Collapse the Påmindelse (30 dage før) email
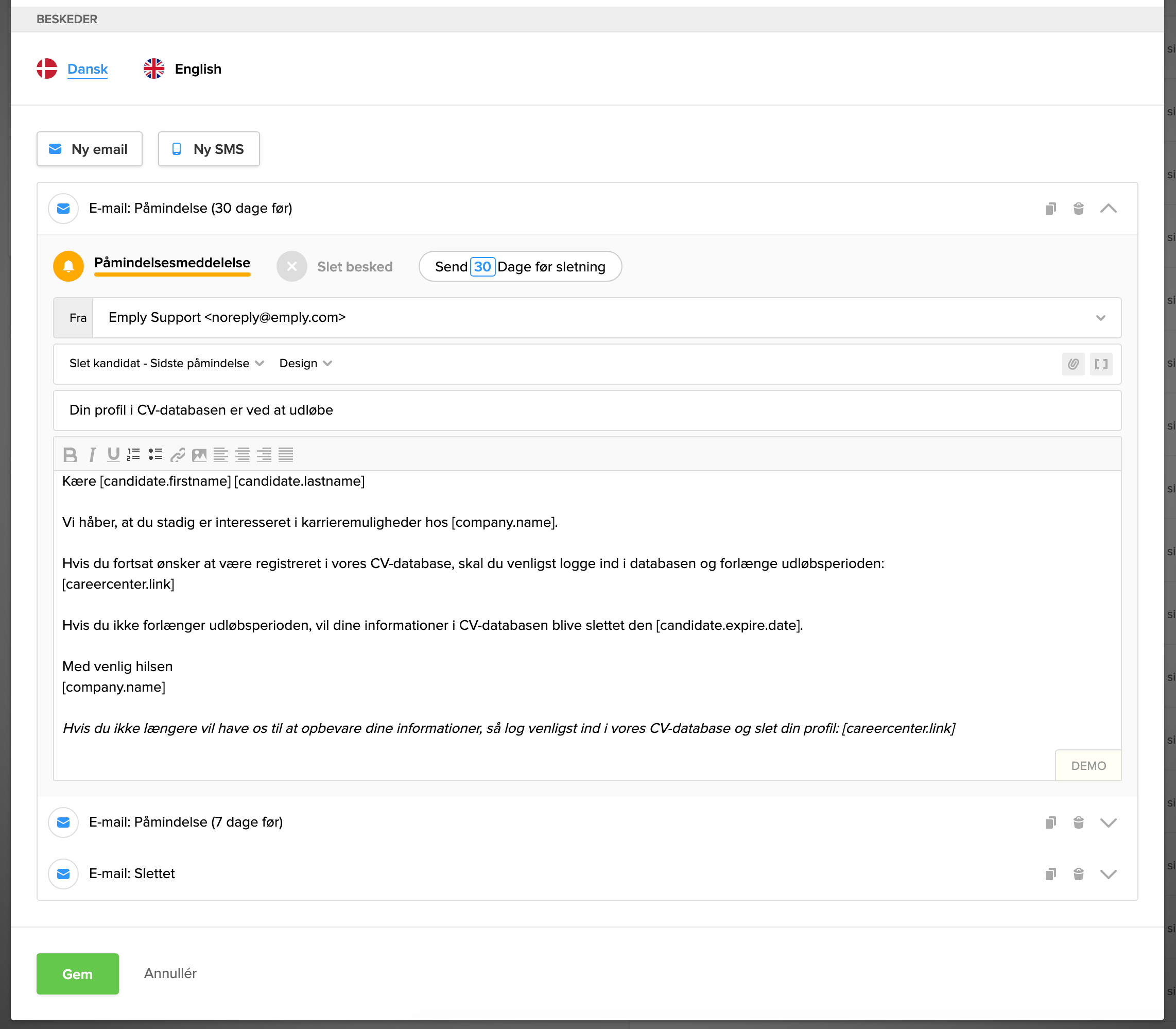 click(x=1108, y=209)
